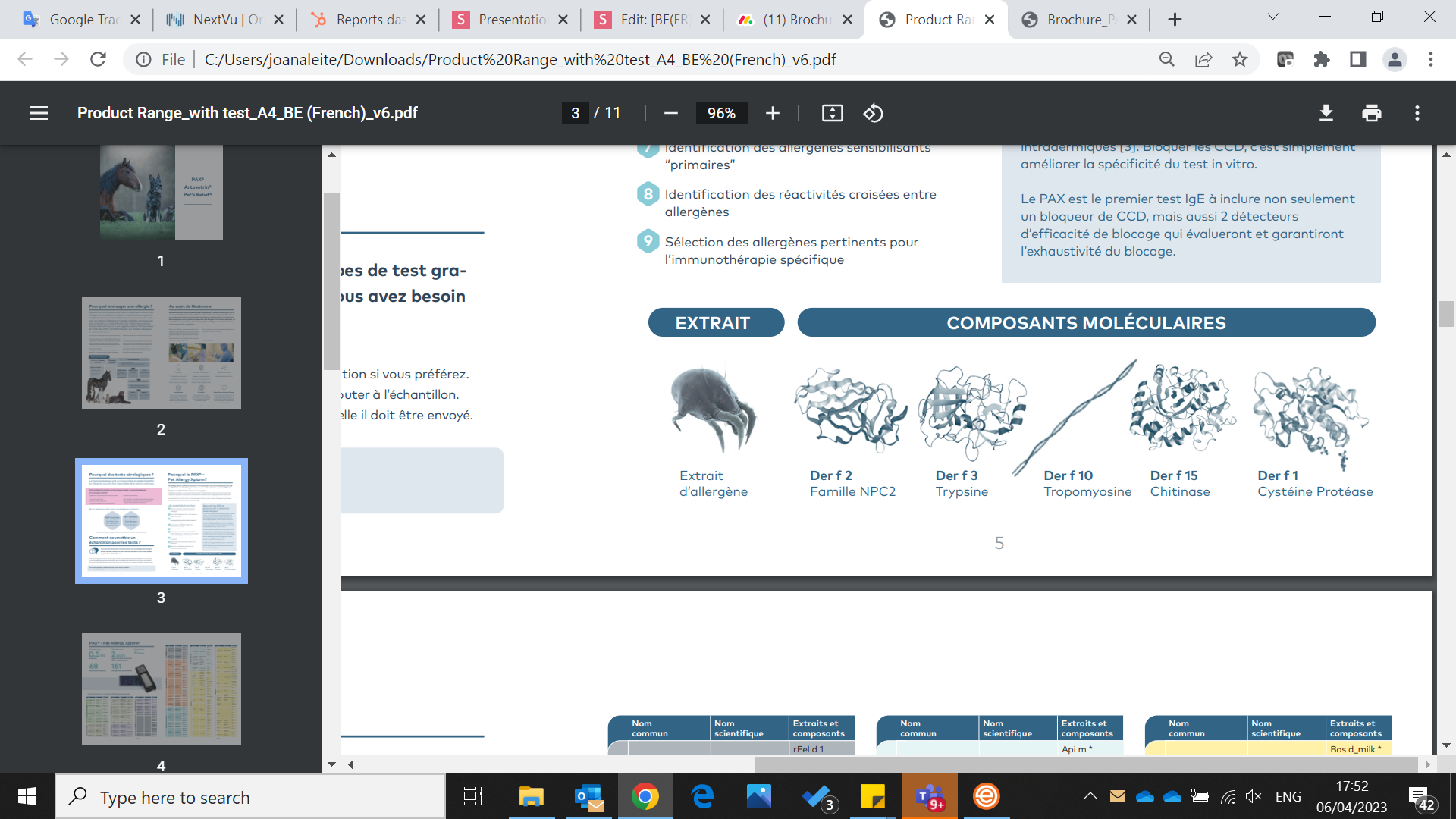Rotate the PDF counterclockwise
This screenshot has width=1456, height=819.
point(873,113)
